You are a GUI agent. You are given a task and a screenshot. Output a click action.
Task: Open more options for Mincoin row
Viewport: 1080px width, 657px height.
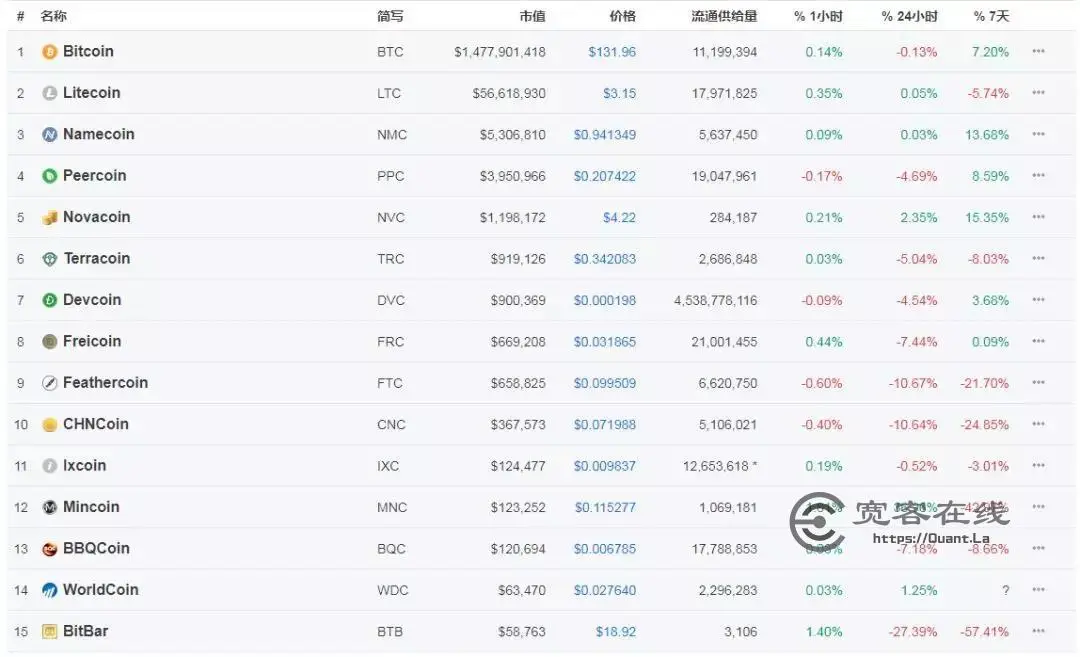pyautogui.click(x=1039, y=507)
